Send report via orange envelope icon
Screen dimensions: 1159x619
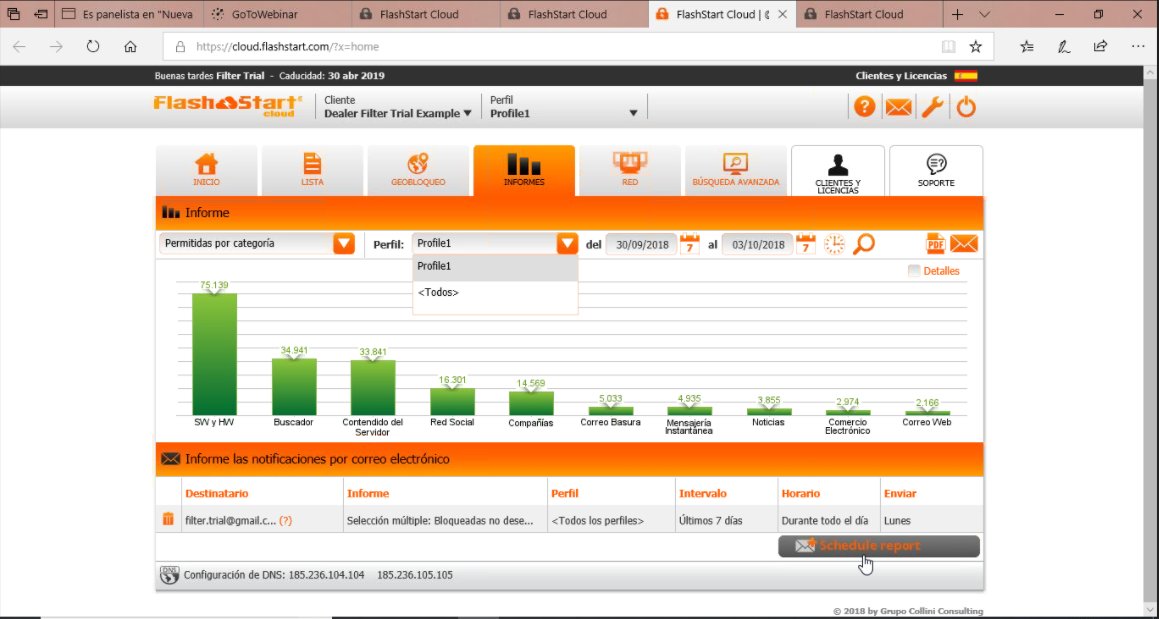click(x=964, y=244)
